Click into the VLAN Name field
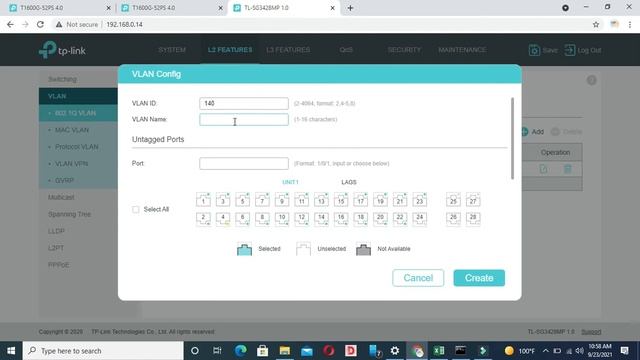The image size is (640, 360). coord(244,120)
